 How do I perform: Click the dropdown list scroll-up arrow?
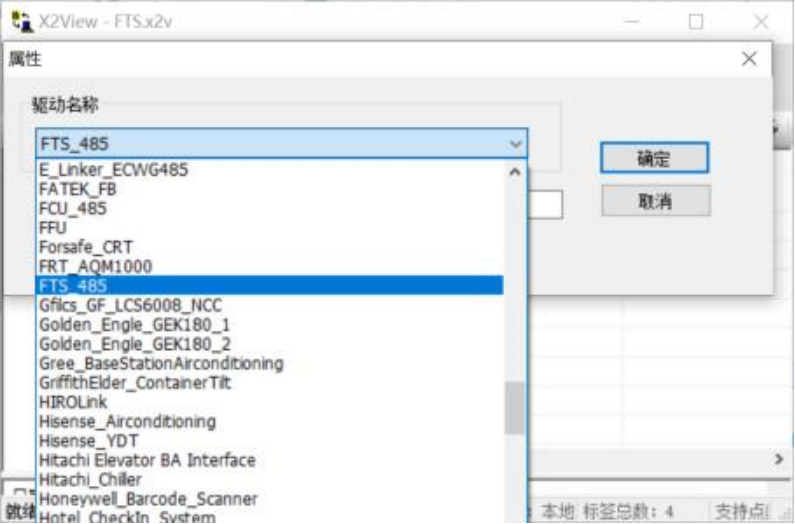click(x=515, y=172)
